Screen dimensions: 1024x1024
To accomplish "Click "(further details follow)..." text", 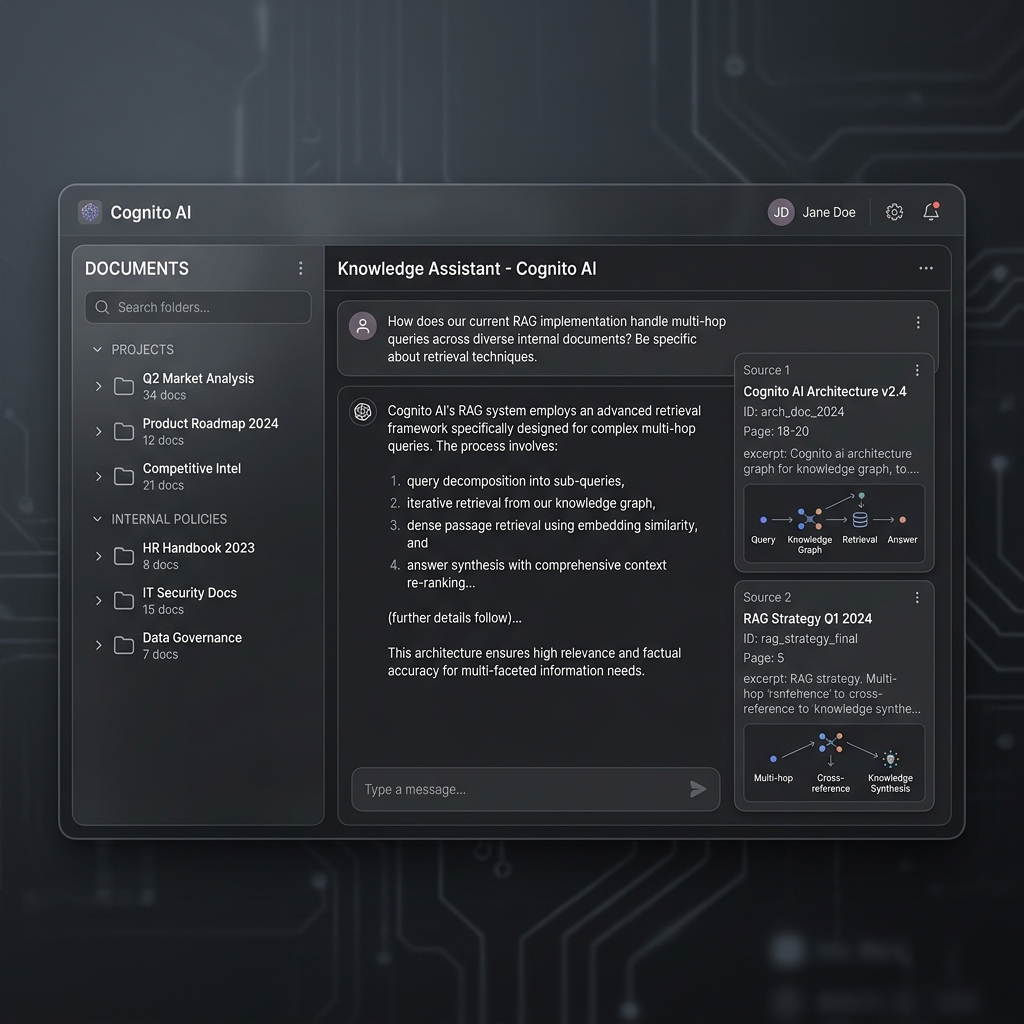I will [x=455, y=618].
